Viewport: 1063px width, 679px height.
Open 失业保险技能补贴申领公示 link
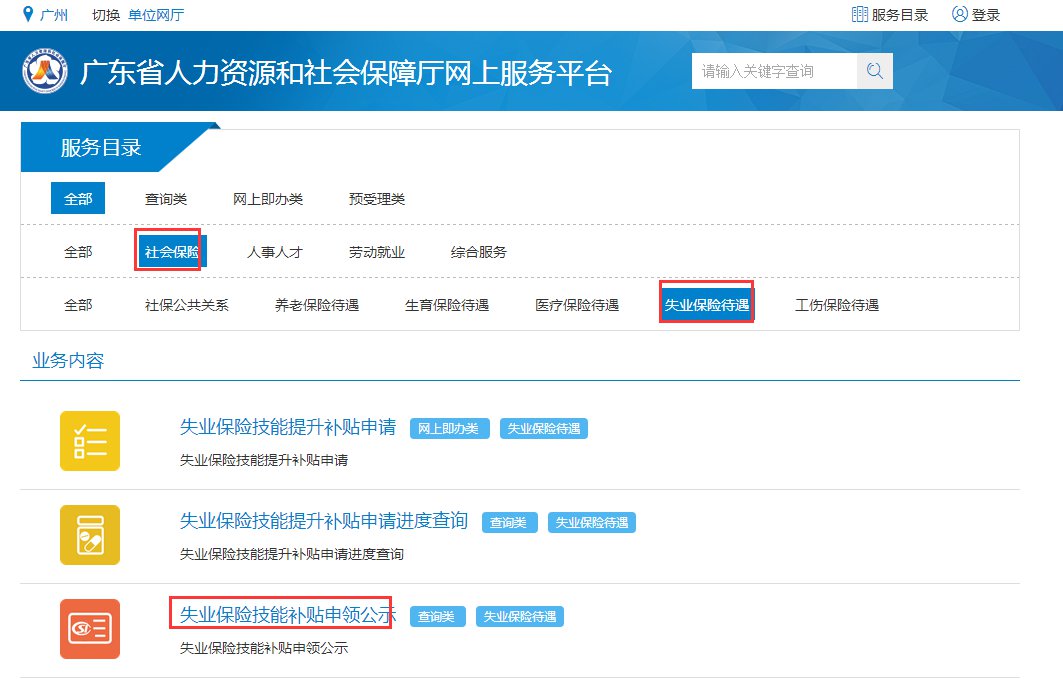coord(288,615)
